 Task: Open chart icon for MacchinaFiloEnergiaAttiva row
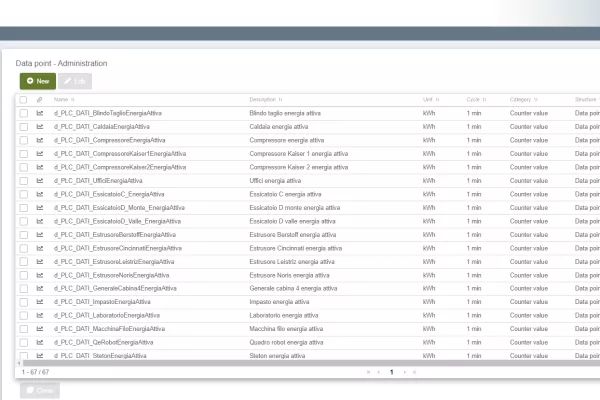coord(40,328)
